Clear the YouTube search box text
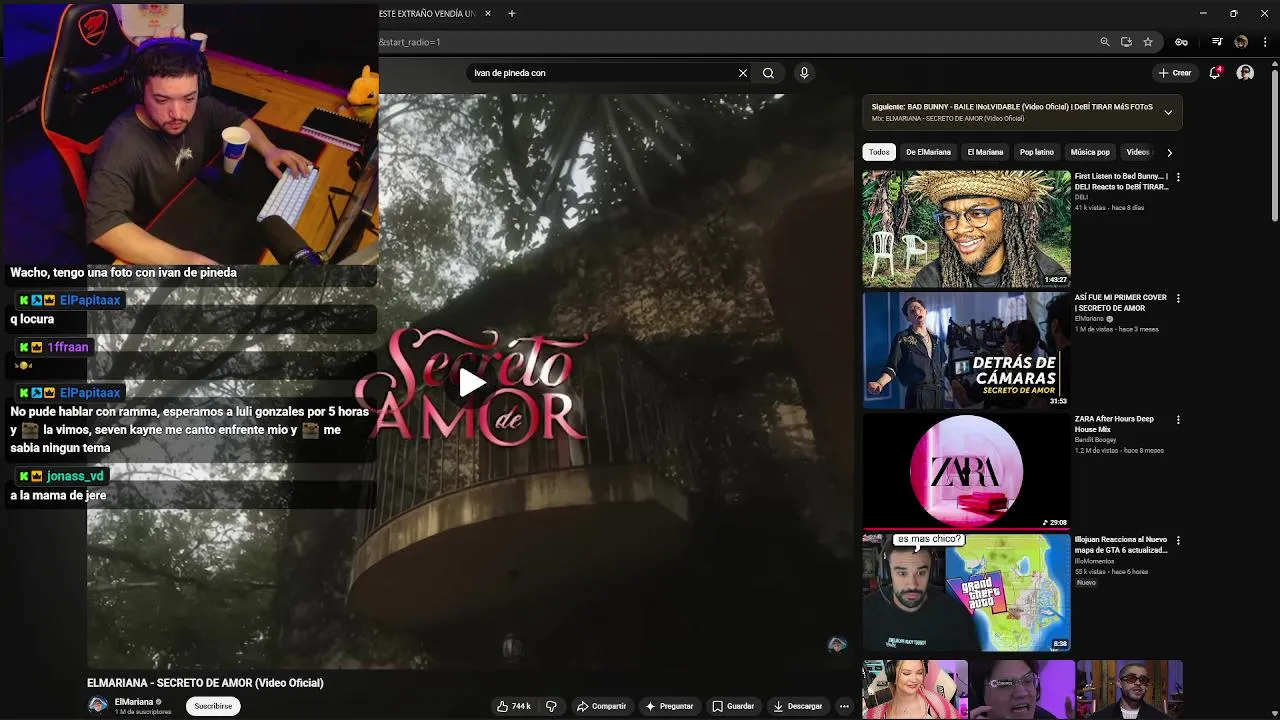 (x=743, y=73)
